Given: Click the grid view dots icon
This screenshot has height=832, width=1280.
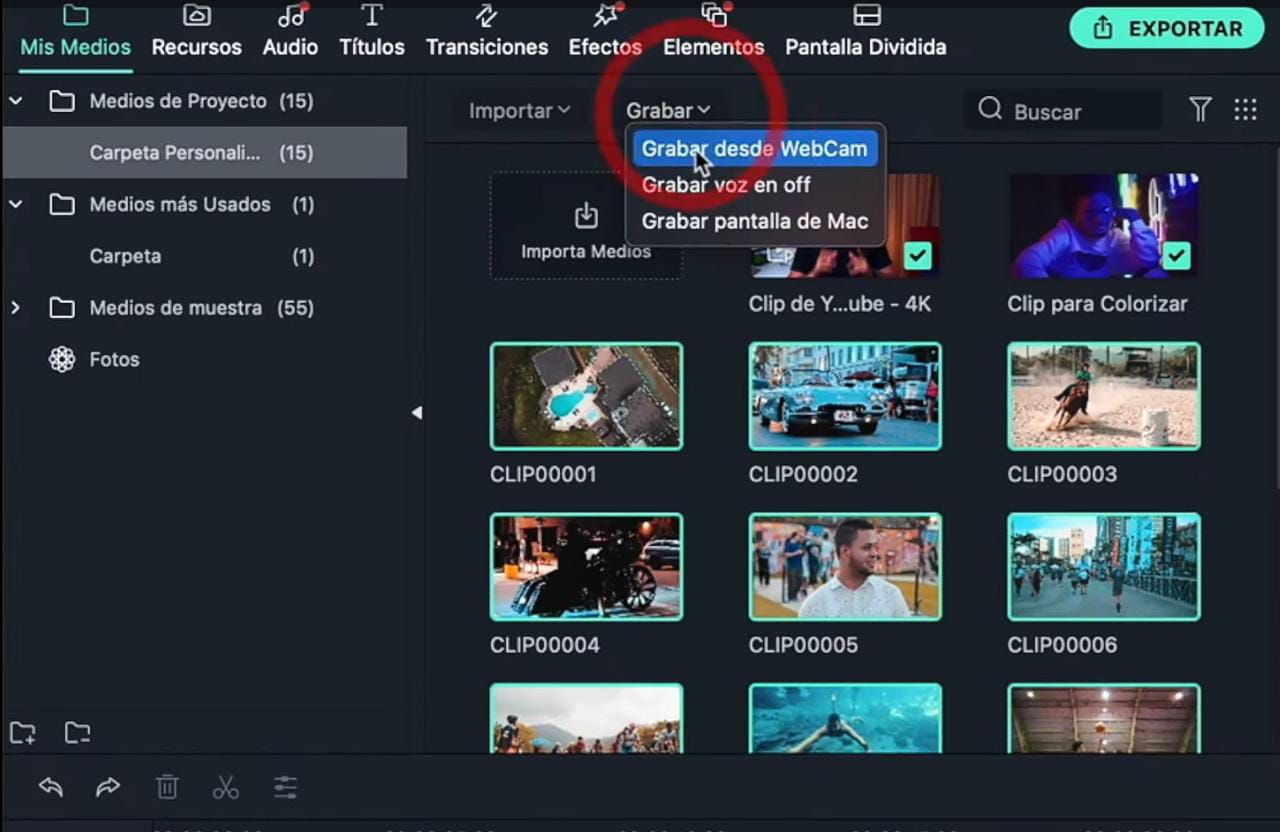Looking at the screenshot, I should [1245, 110].
